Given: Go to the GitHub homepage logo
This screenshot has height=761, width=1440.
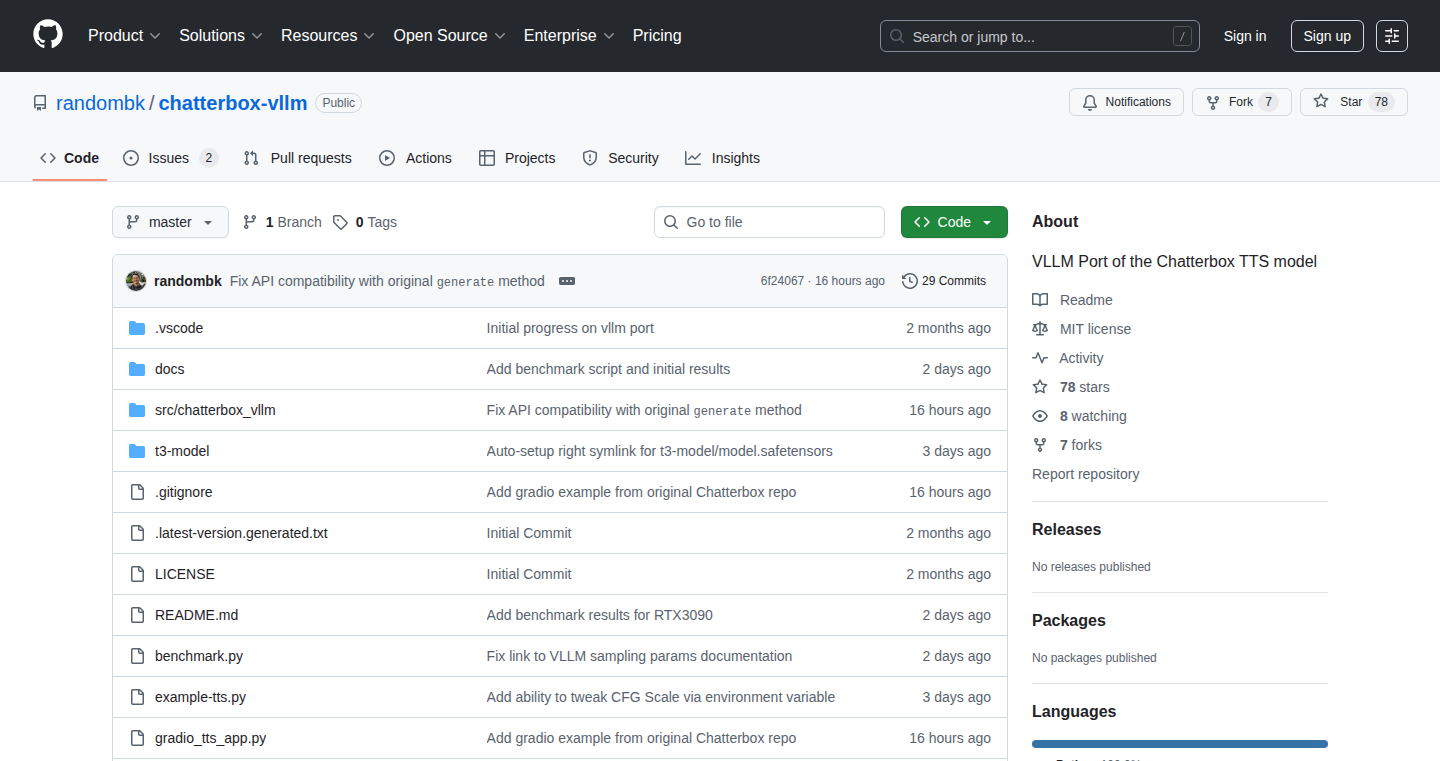Looking at the screenshot, I should [x=48, y=36].
